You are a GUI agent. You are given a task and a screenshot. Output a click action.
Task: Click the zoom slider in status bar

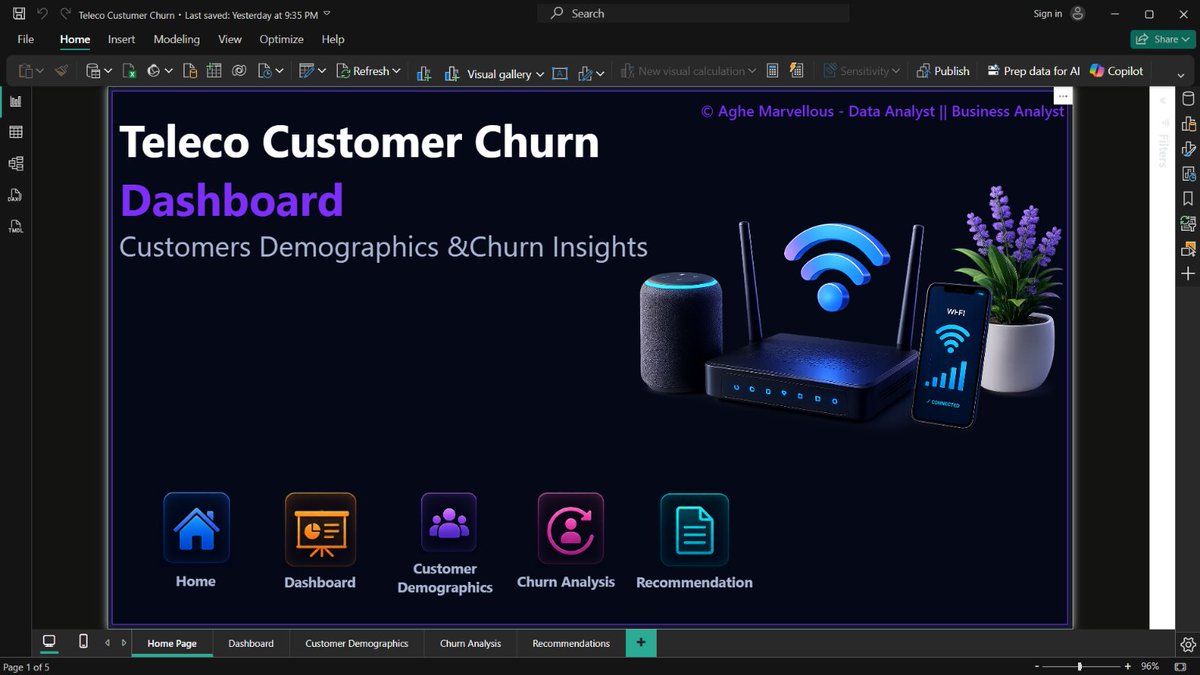coord(1080,666)
